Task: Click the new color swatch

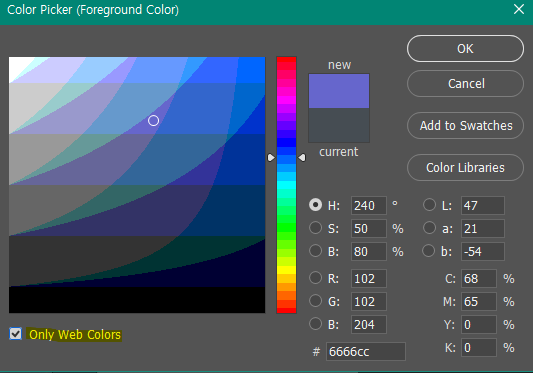Action: coord(339,91)
